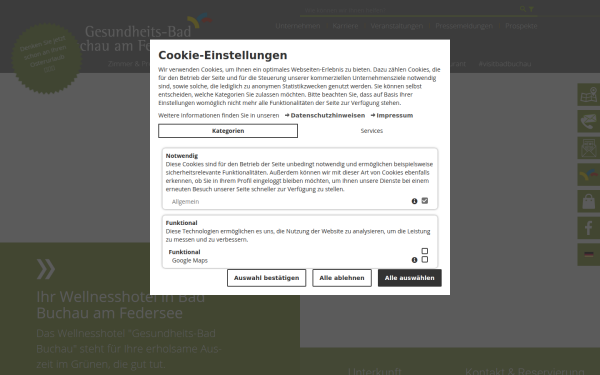Viewport: 600px width, 375px height.
Task: Enable the Google Maps checkbox
Action: pos(425,260)
